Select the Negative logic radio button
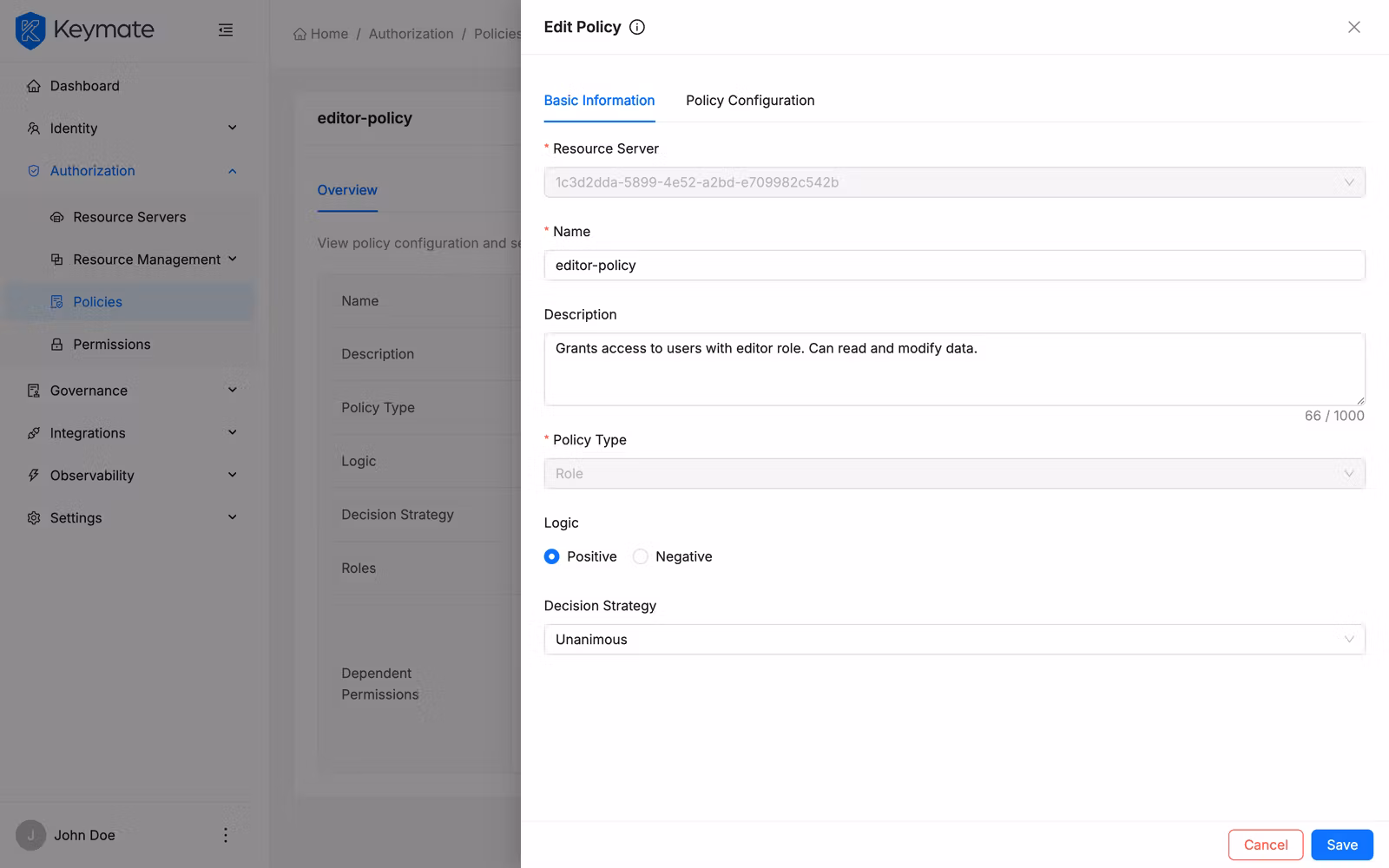The image size is (1389, 868). 640,556
